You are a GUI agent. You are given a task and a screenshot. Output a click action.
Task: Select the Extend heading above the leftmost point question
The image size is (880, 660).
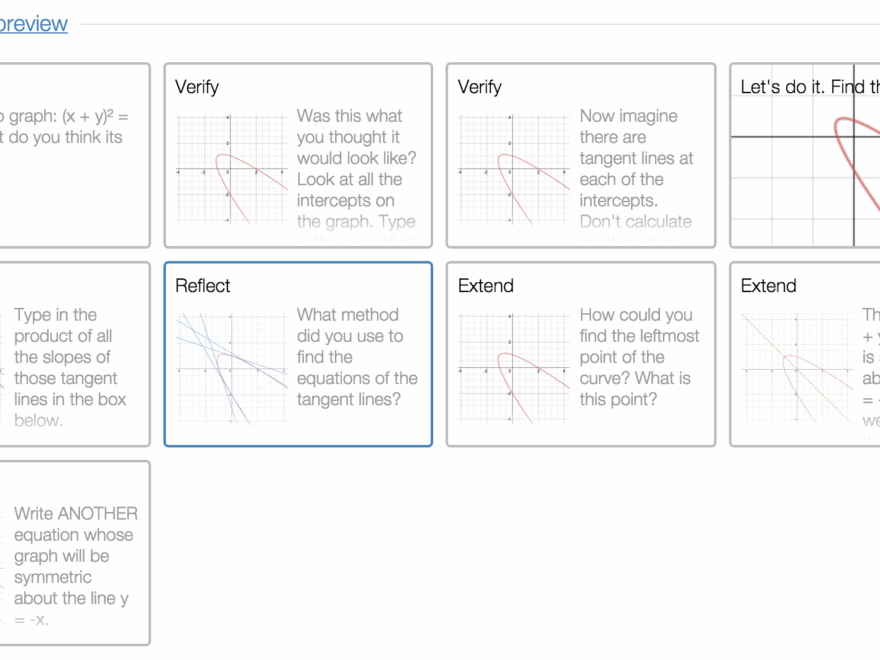(x=486, y=286)
